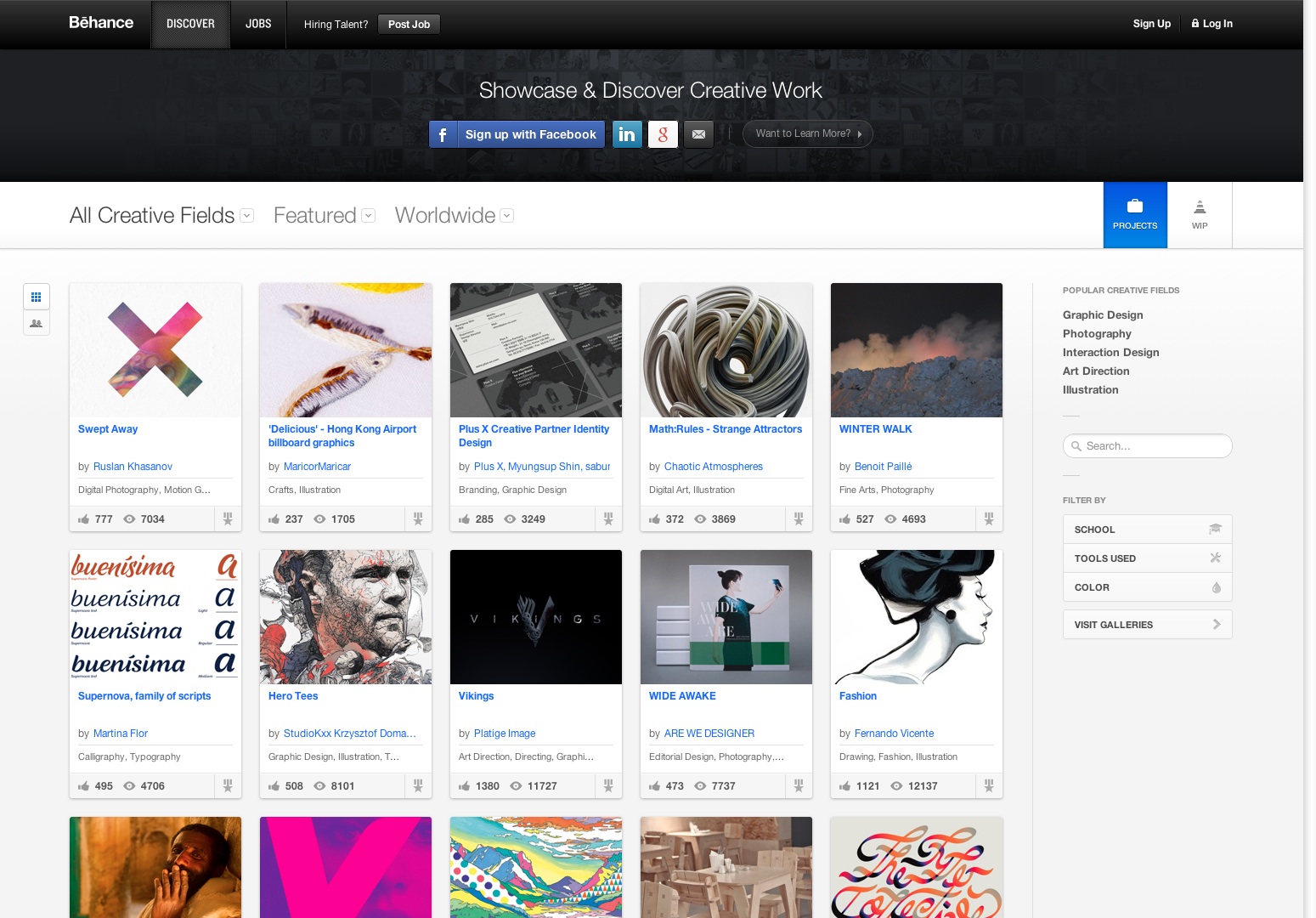This screenshot has height=918, width=1316.
Task: Expand the COLOR filter
Action: click(x=1147, y=587)
